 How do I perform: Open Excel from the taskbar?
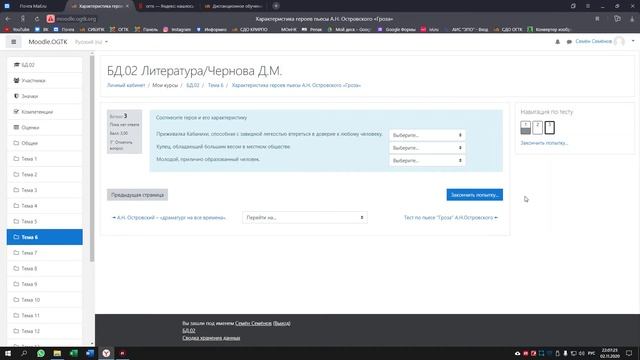click(73, 353)
